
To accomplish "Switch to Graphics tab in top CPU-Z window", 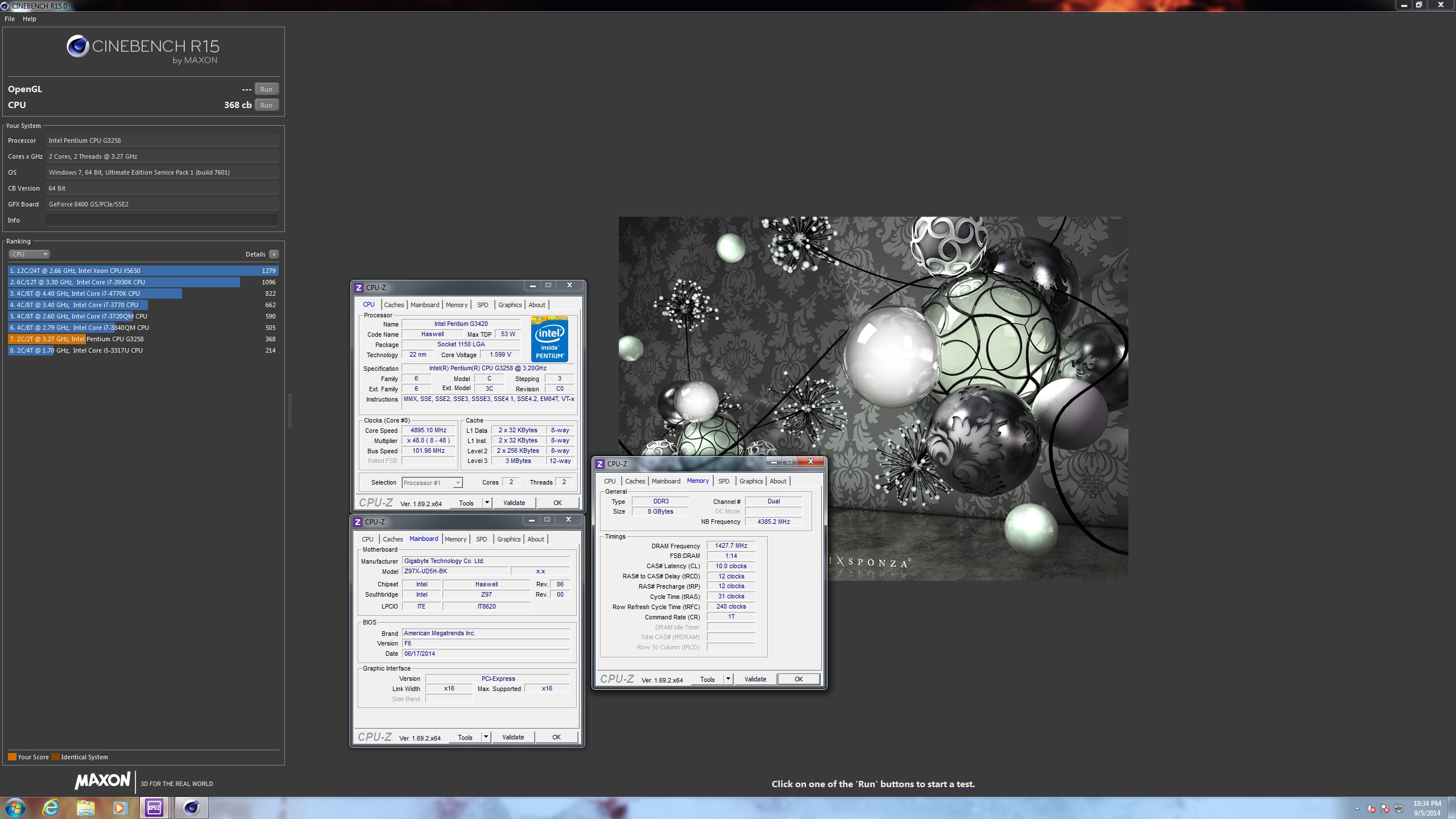I will 510,305.
